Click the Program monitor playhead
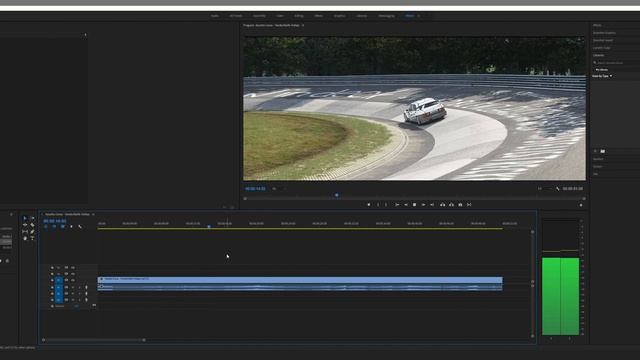Screen dimensions: 640x360 pos(337,195)
